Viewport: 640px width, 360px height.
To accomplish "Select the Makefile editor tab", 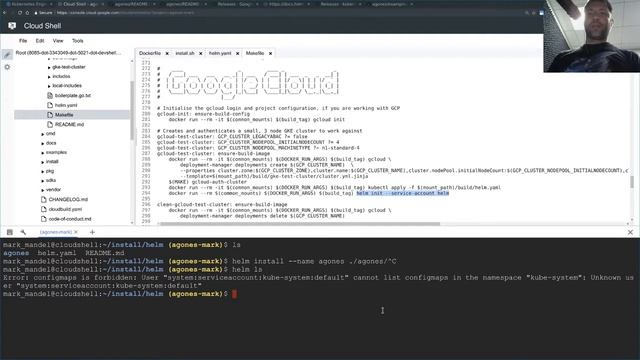I will click(255, 53).
